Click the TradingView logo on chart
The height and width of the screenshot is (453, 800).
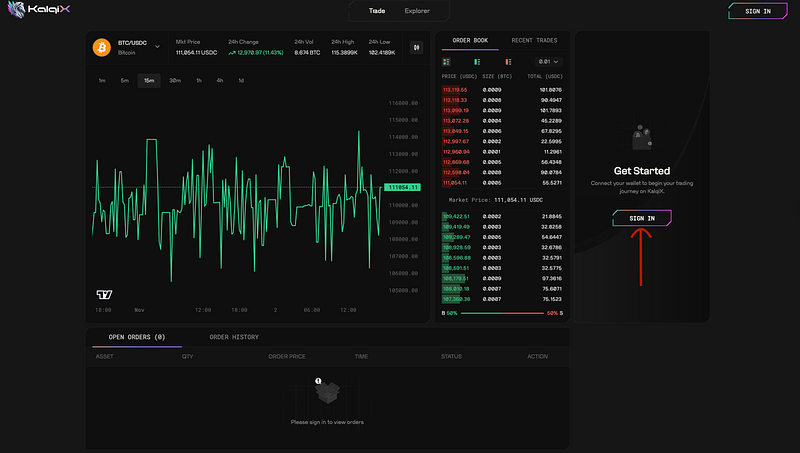pos(104,294)
